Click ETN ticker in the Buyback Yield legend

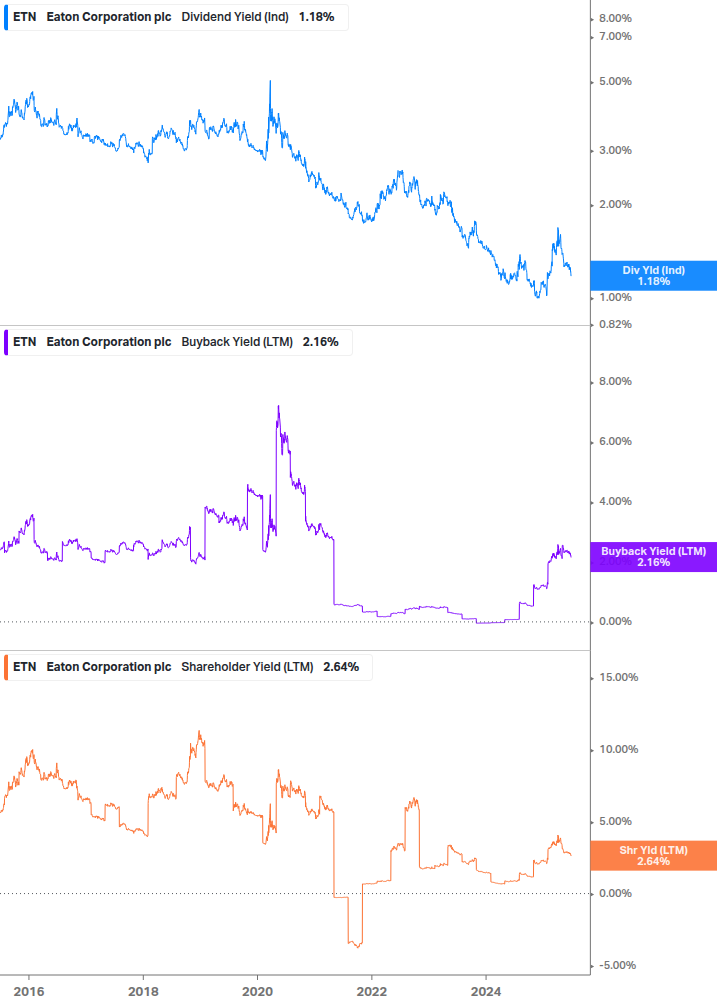[x=25, y=342]
